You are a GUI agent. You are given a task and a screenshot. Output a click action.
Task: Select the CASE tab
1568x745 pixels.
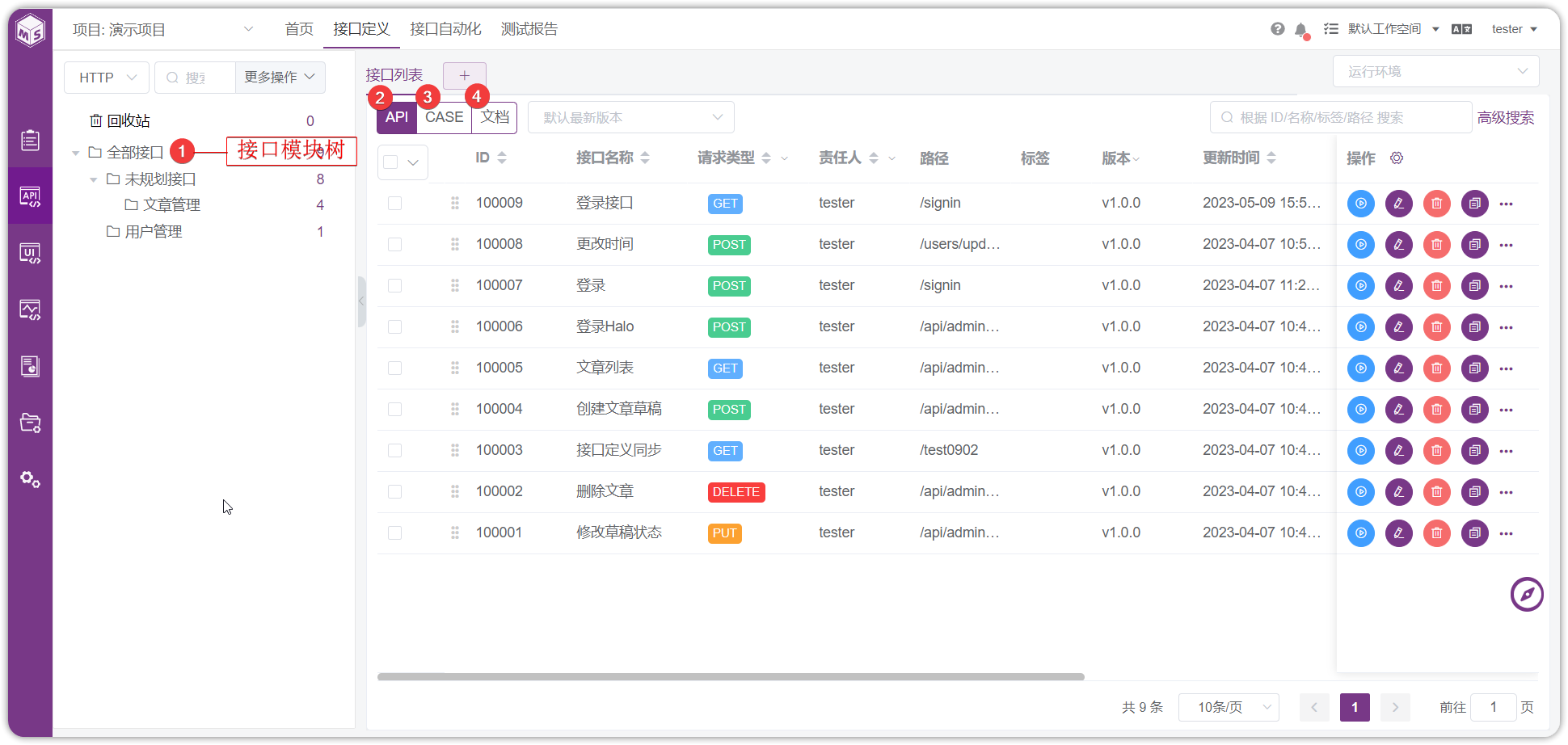(445, 117)
